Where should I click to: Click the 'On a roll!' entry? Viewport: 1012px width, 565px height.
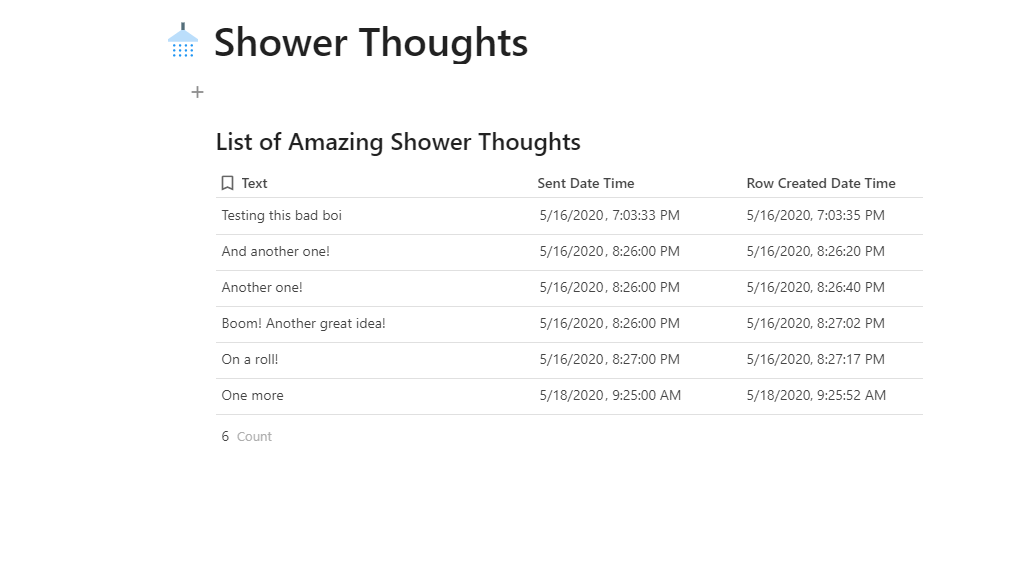[x=250, y=359]
